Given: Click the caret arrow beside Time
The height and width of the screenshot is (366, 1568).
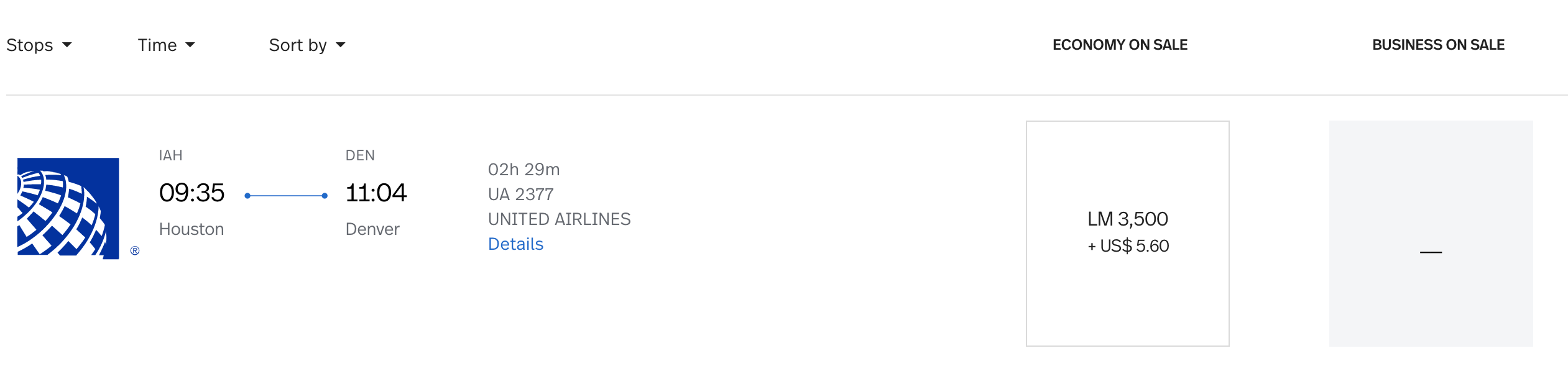Looking at the screenshot, I should click(190, 45).
